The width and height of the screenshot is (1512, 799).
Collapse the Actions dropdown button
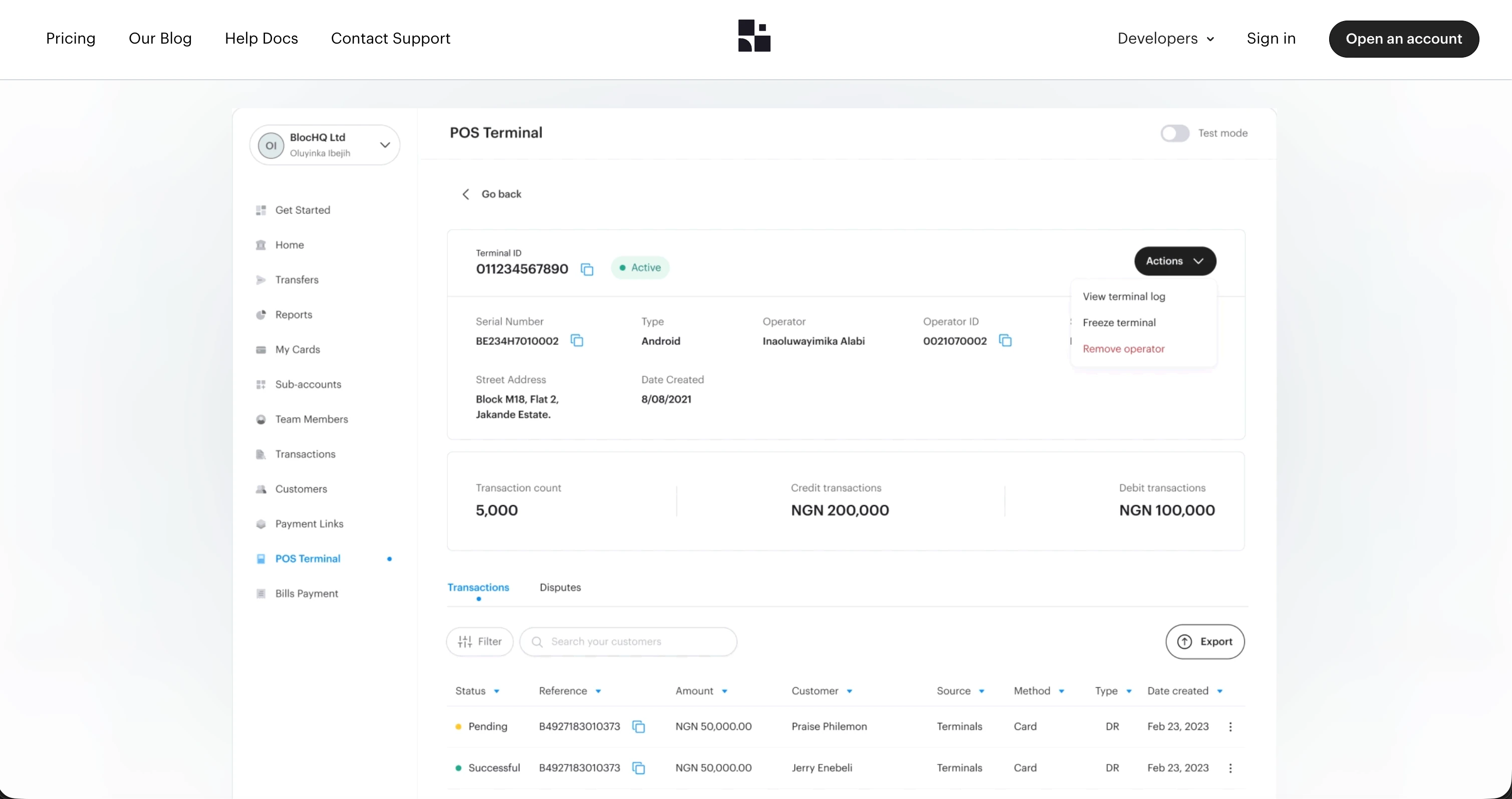1174,261
